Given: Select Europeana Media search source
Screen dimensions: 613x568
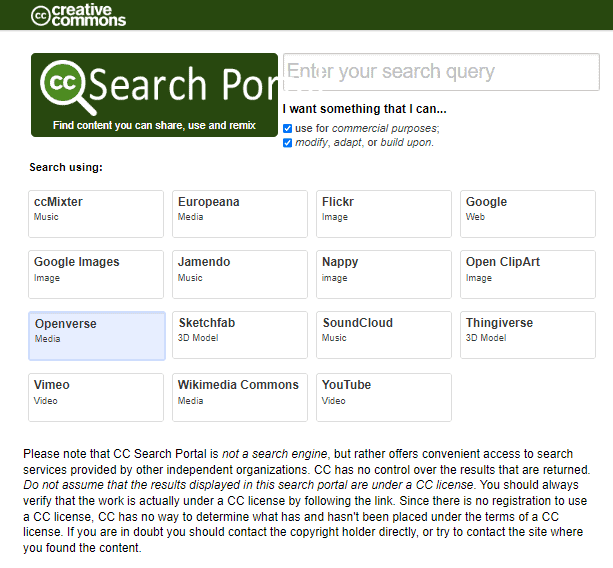Looking at the screenshot, I should point(240,214).
